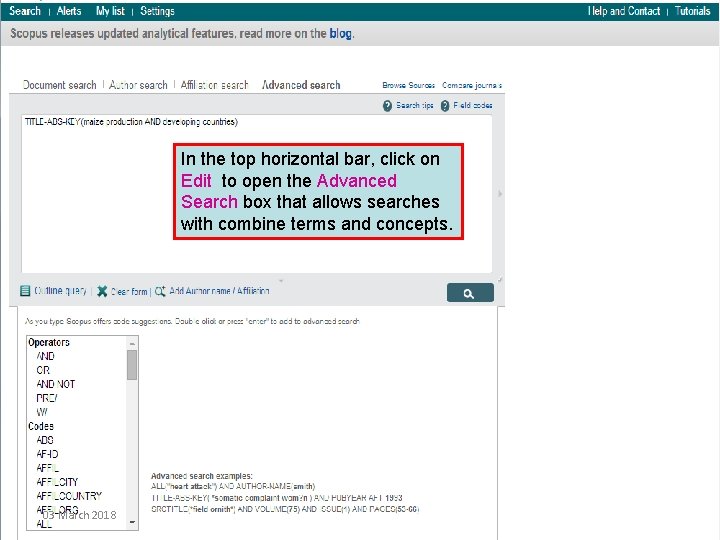Open the Compare journals link
Image resolution: width=720 pixels, height=540 pixels.
pos(472,85)
